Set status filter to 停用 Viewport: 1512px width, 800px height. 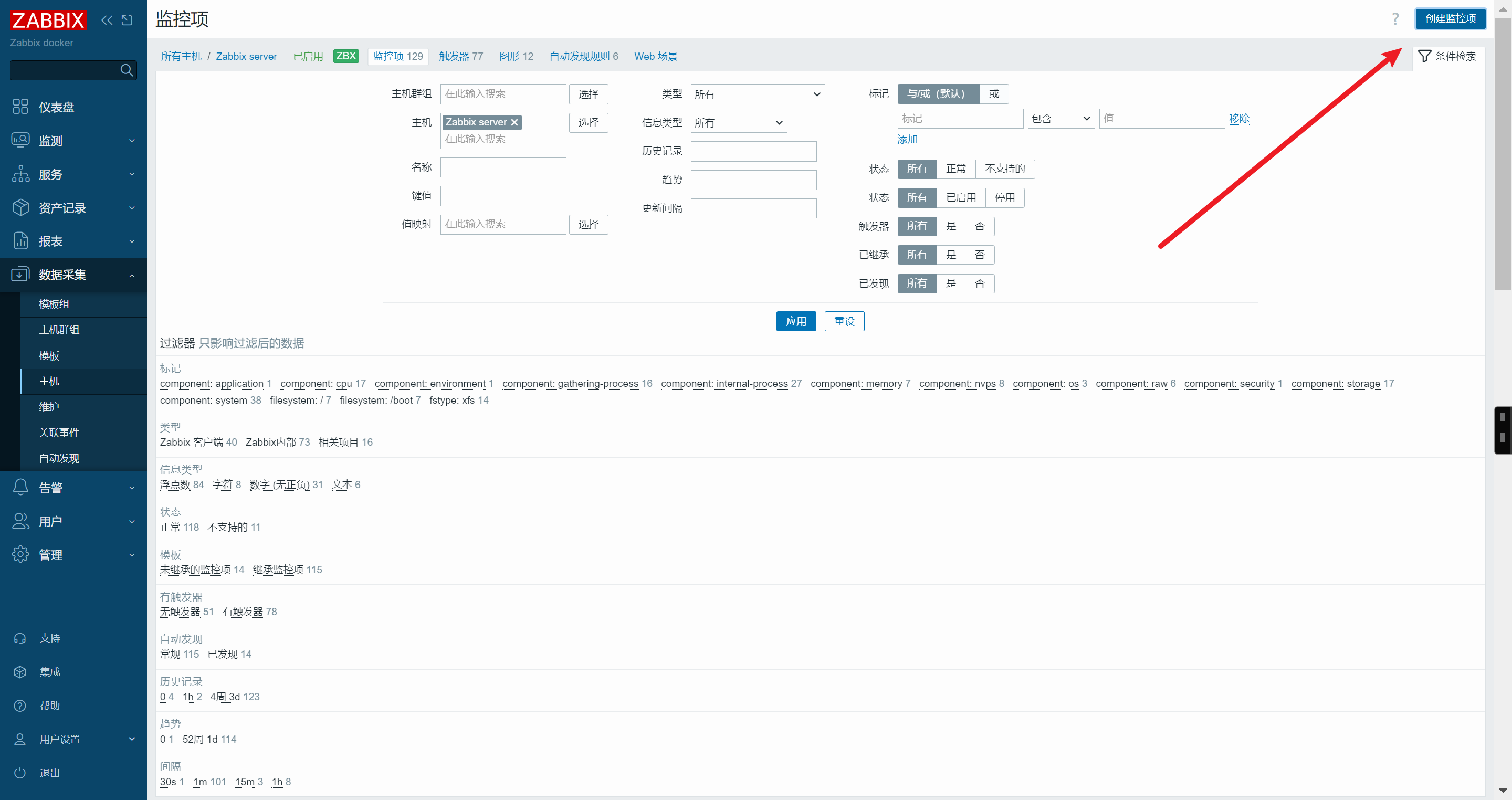tap(1004, 198)
